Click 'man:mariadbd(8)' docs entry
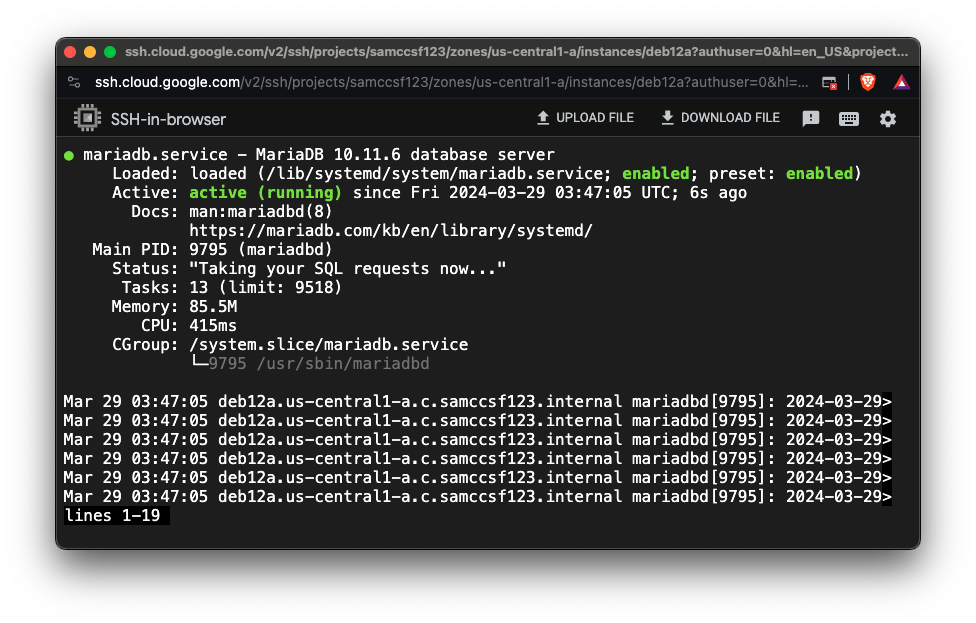The image size is (976, 623). (261, 212)
